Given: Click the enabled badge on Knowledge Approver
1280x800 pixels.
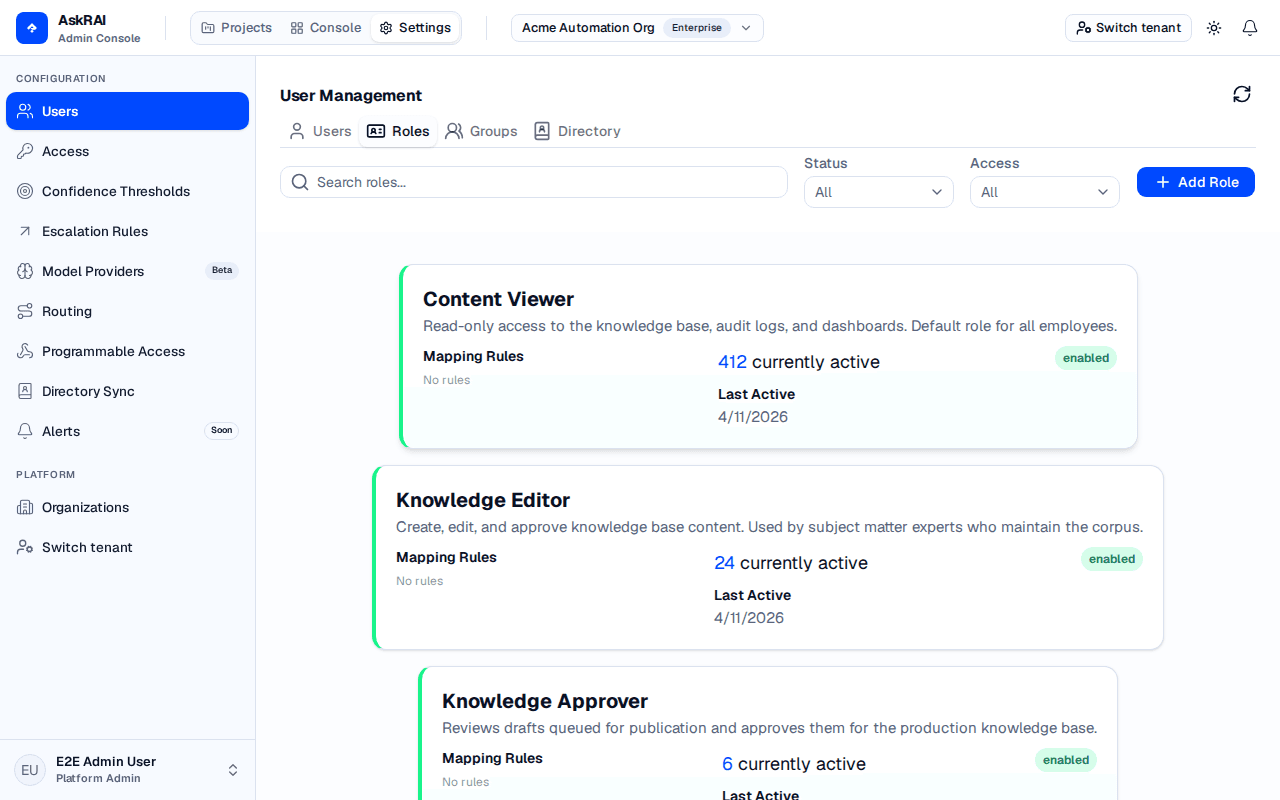Looking at the screenshot, I should point(1066,760).
